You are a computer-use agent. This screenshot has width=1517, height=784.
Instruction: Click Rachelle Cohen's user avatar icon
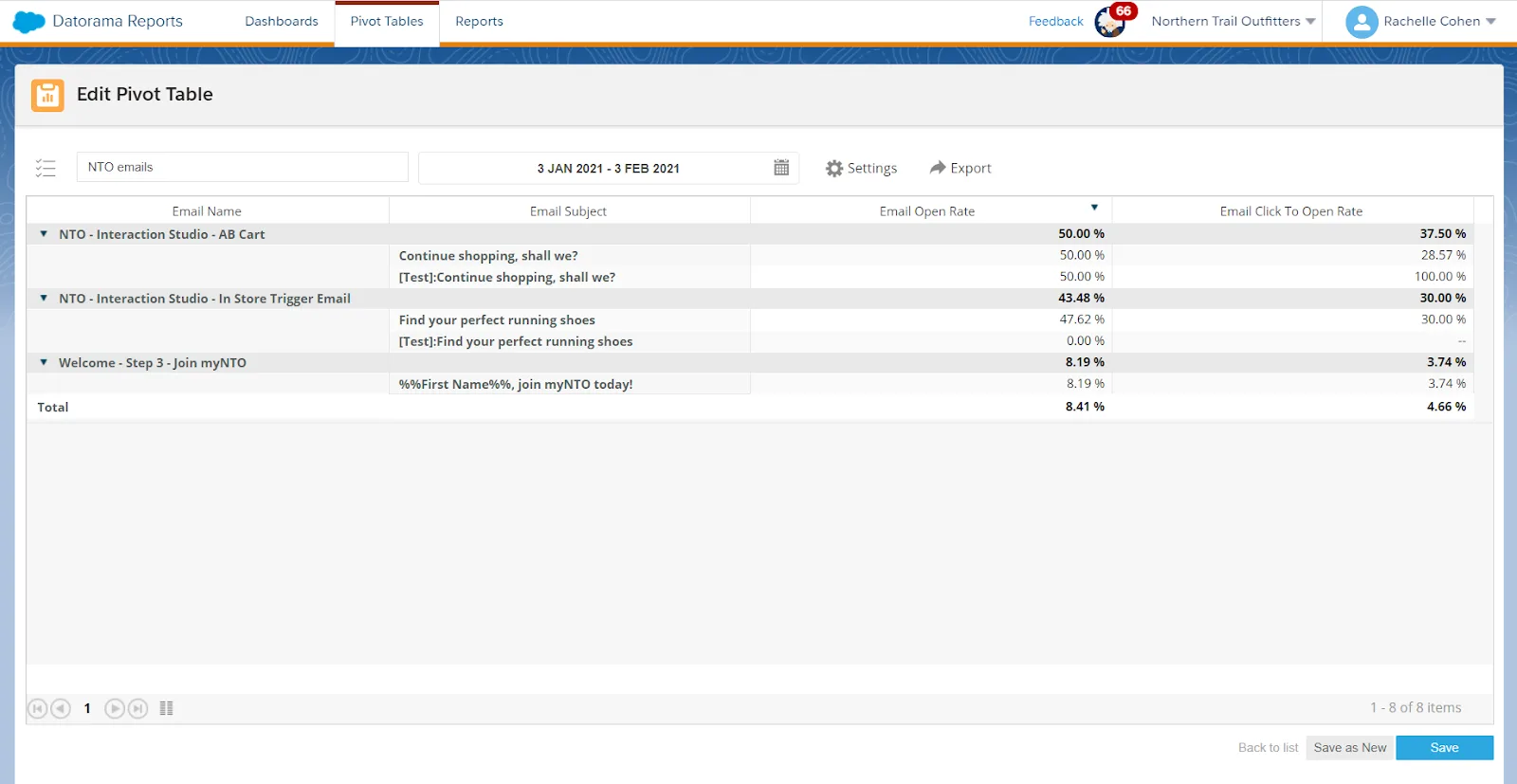pyautogui.click(x=1362, y=22)
